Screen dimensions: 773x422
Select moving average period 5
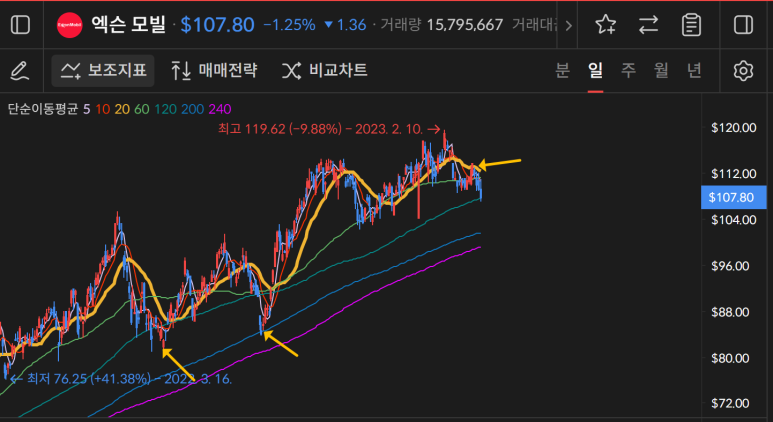point(86,109)
